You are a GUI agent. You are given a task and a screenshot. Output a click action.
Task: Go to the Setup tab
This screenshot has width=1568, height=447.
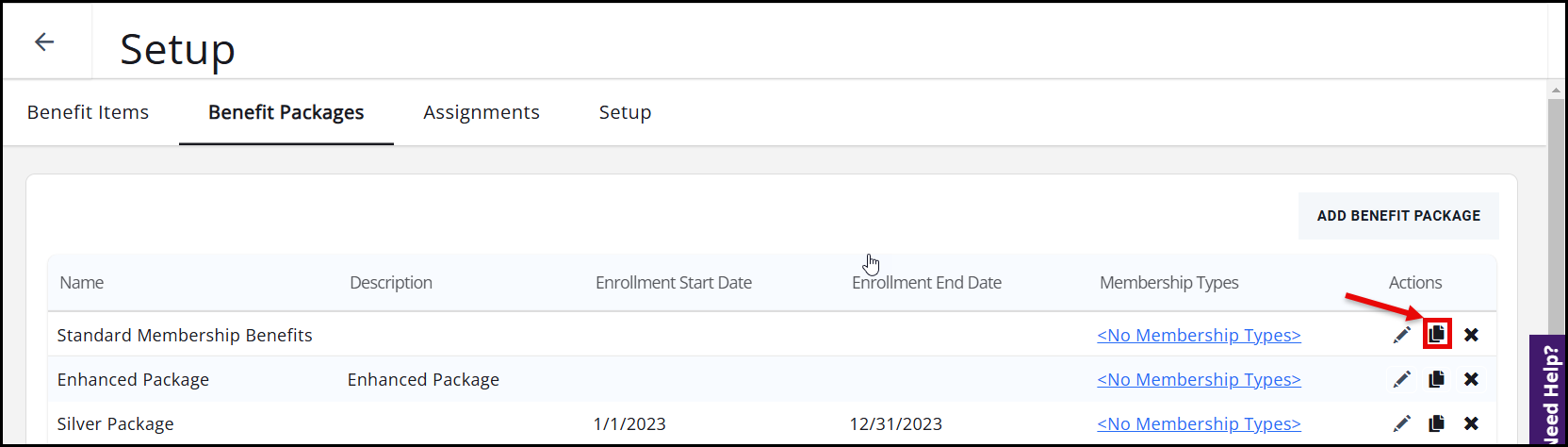pyautogui.click(x=625, y=112)
